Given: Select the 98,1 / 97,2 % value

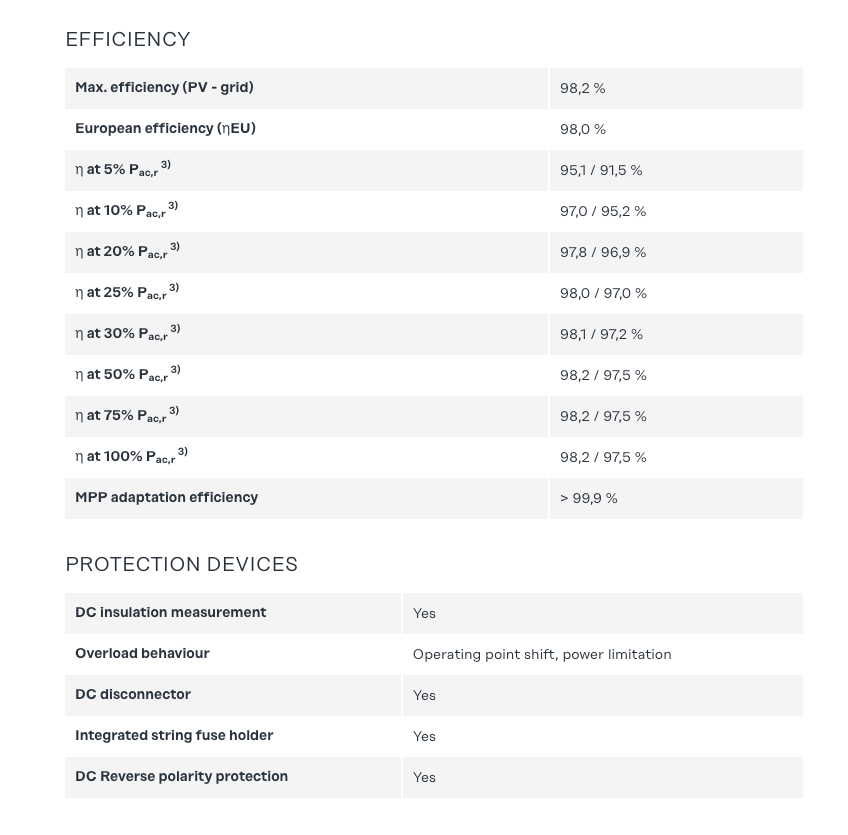Looking at the screenshot, I should coord(601,335).
